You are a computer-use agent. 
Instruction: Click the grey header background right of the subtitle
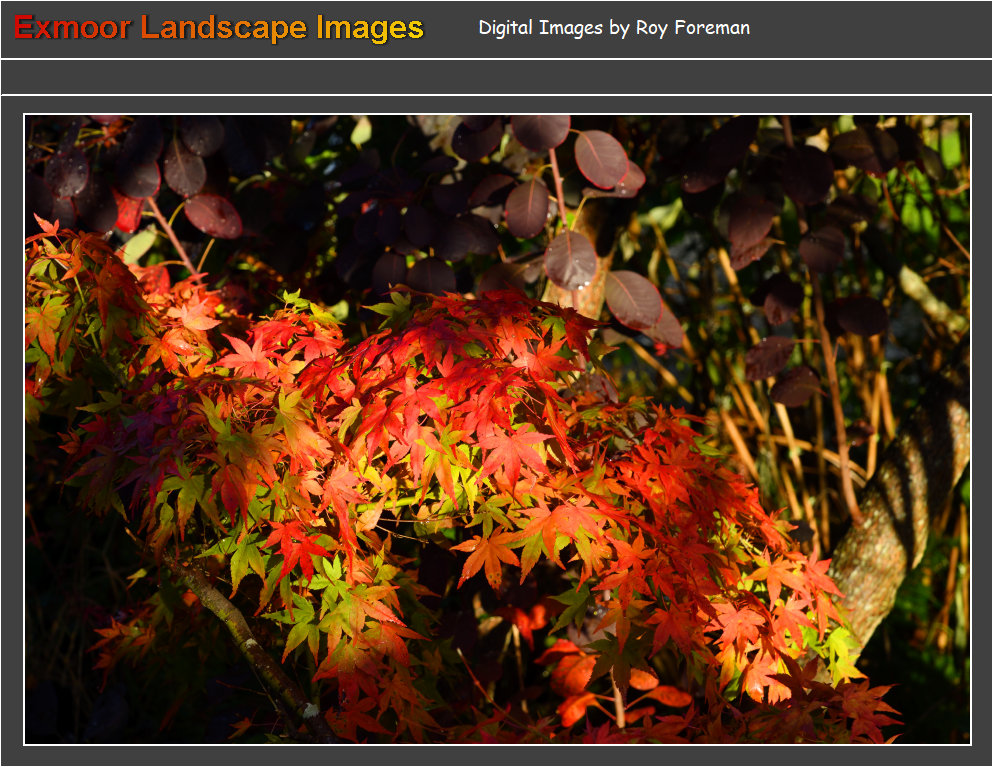pos(870,28)
